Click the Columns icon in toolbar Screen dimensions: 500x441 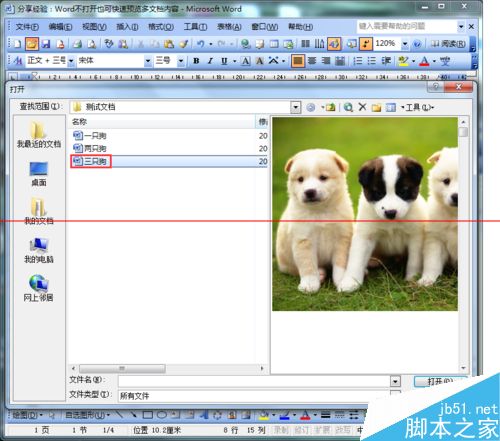(305, 44)
